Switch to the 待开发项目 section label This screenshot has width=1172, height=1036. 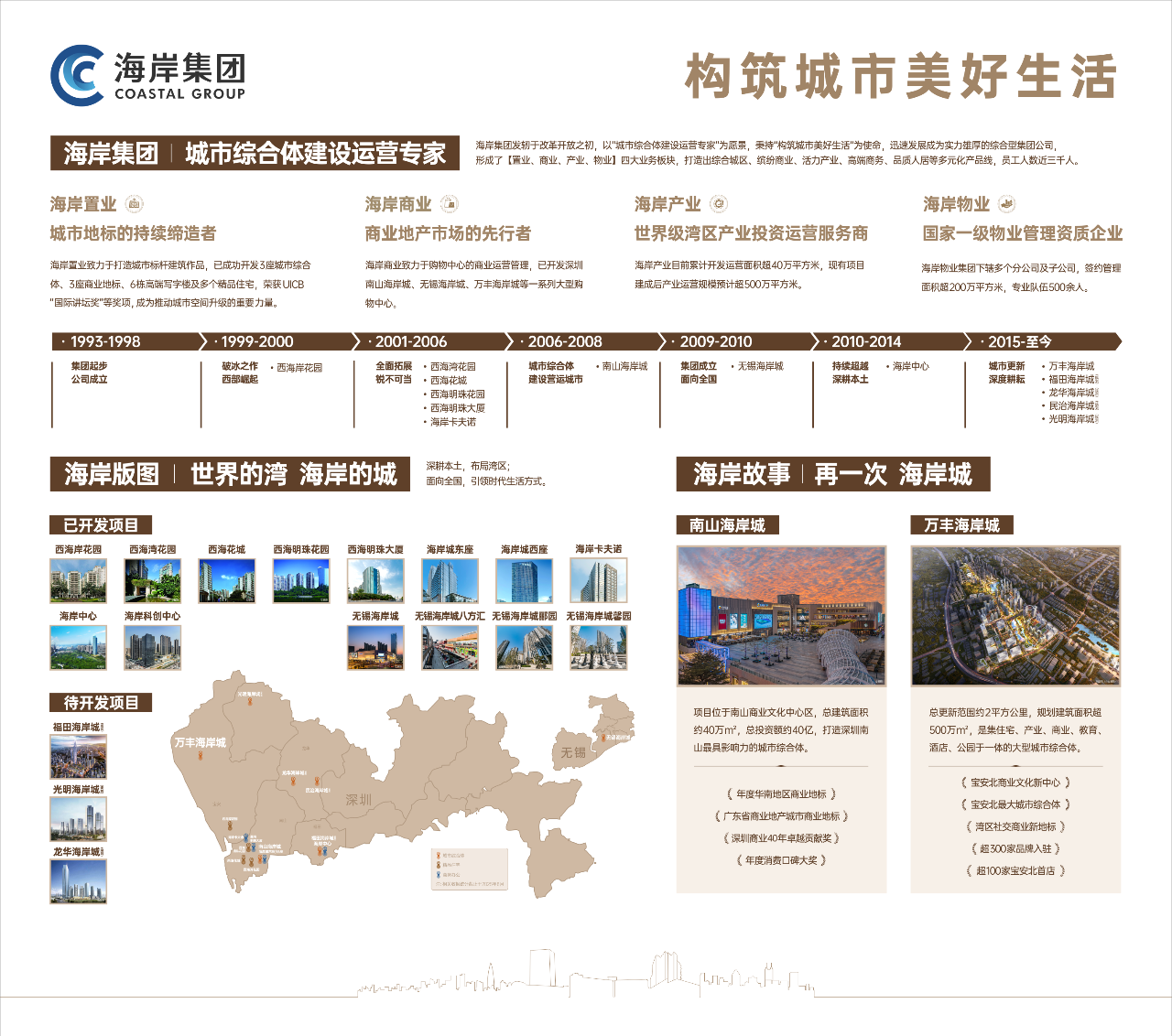101,703
